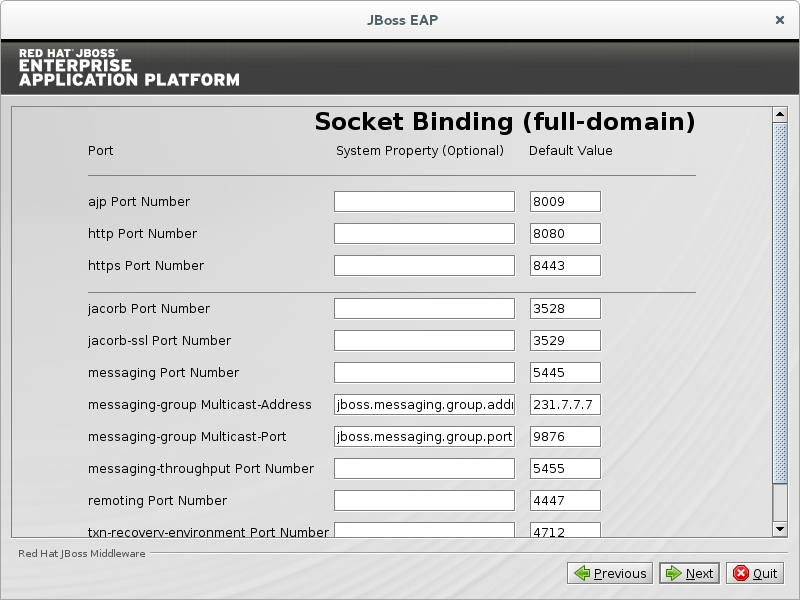The width and height of the screenshot is (800, 600).
Task: Click the multicast address 231.7.7.7 field
Action: [x=565, y=405]
